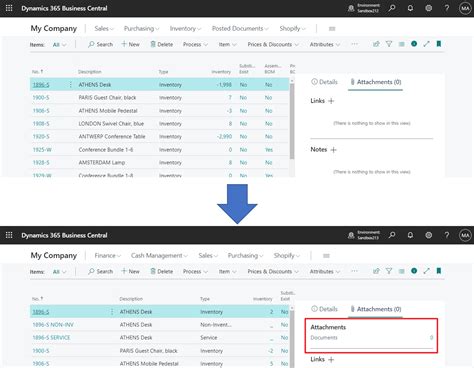
Task: Click filter funnel icon in upper screenshot
Action: [x=389, y=44]
